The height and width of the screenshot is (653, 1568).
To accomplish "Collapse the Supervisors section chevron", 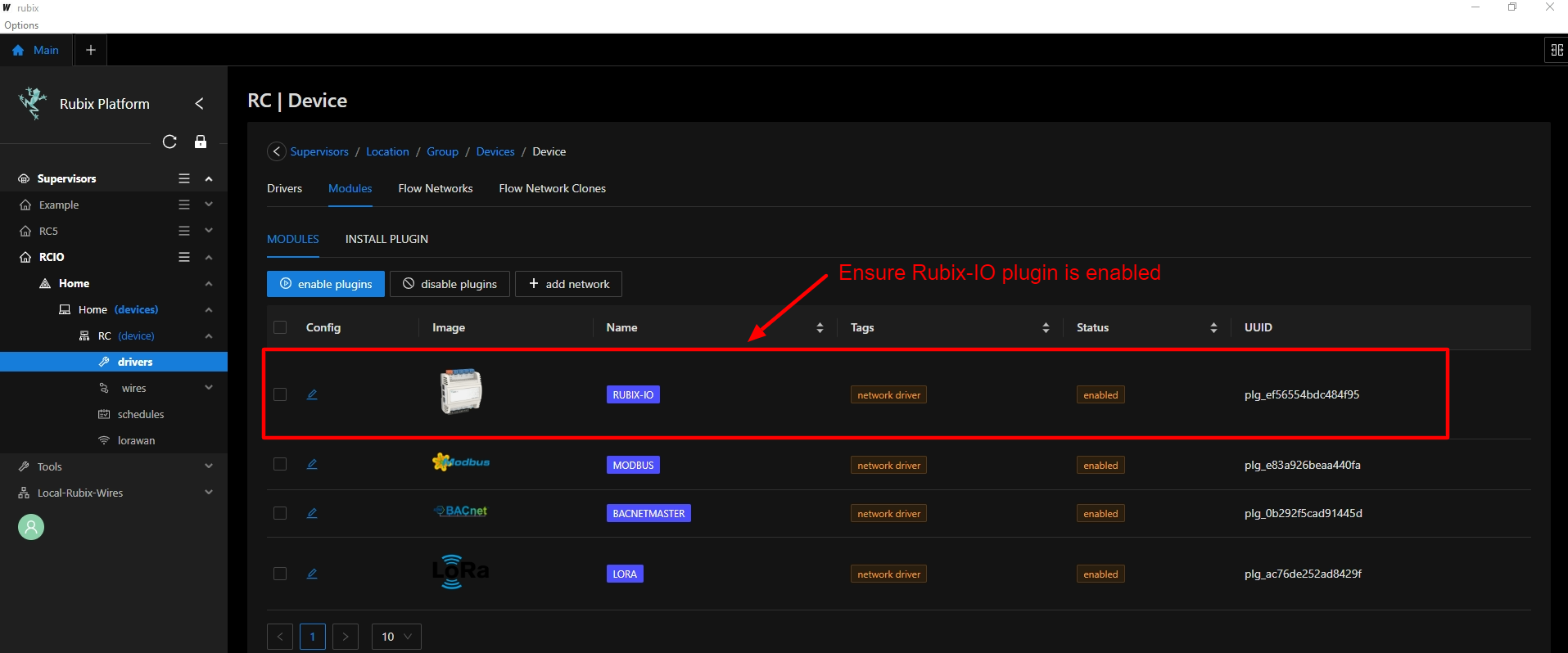I will coord(209,178).
